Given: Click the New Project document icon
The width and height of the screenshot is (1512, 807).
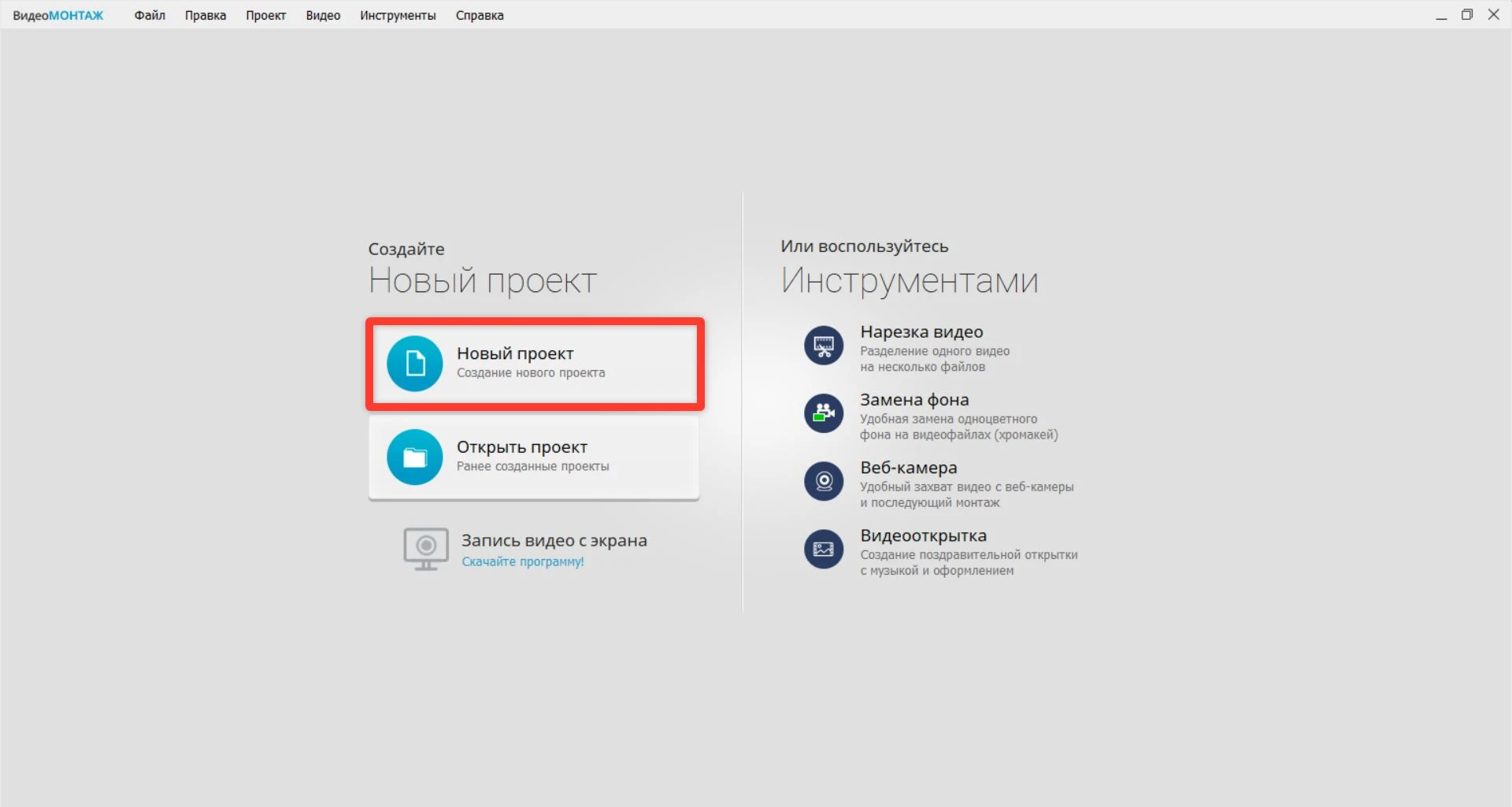Looking at the screenshot, I should (415, 364).
